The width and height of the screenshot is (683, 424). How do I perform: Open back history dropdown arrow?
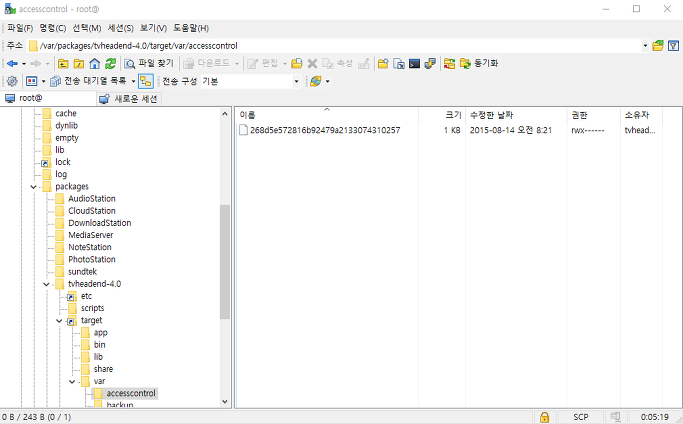point(24,64)
